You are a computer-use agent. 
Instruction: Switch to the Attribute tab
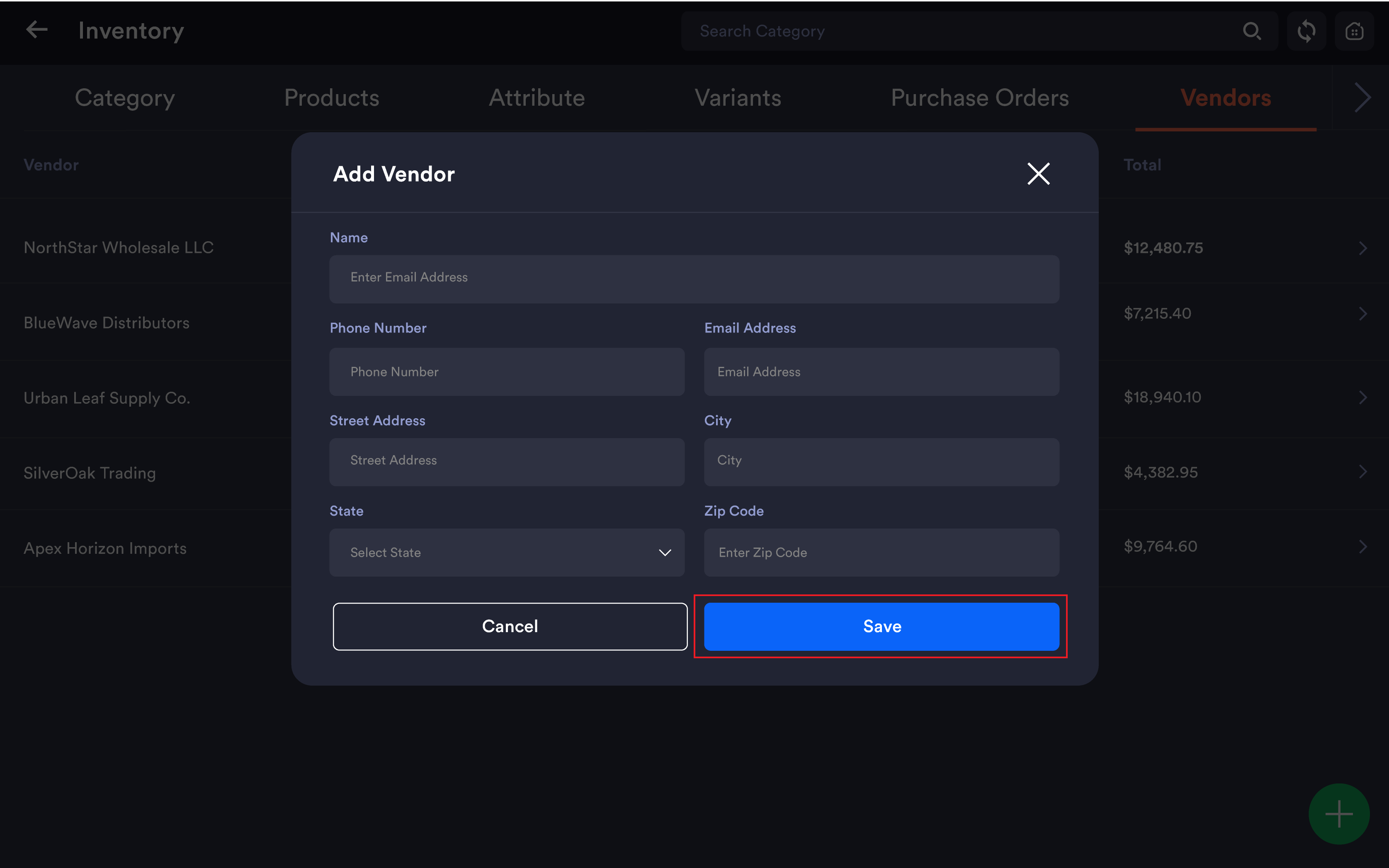[x=537, y=97]
